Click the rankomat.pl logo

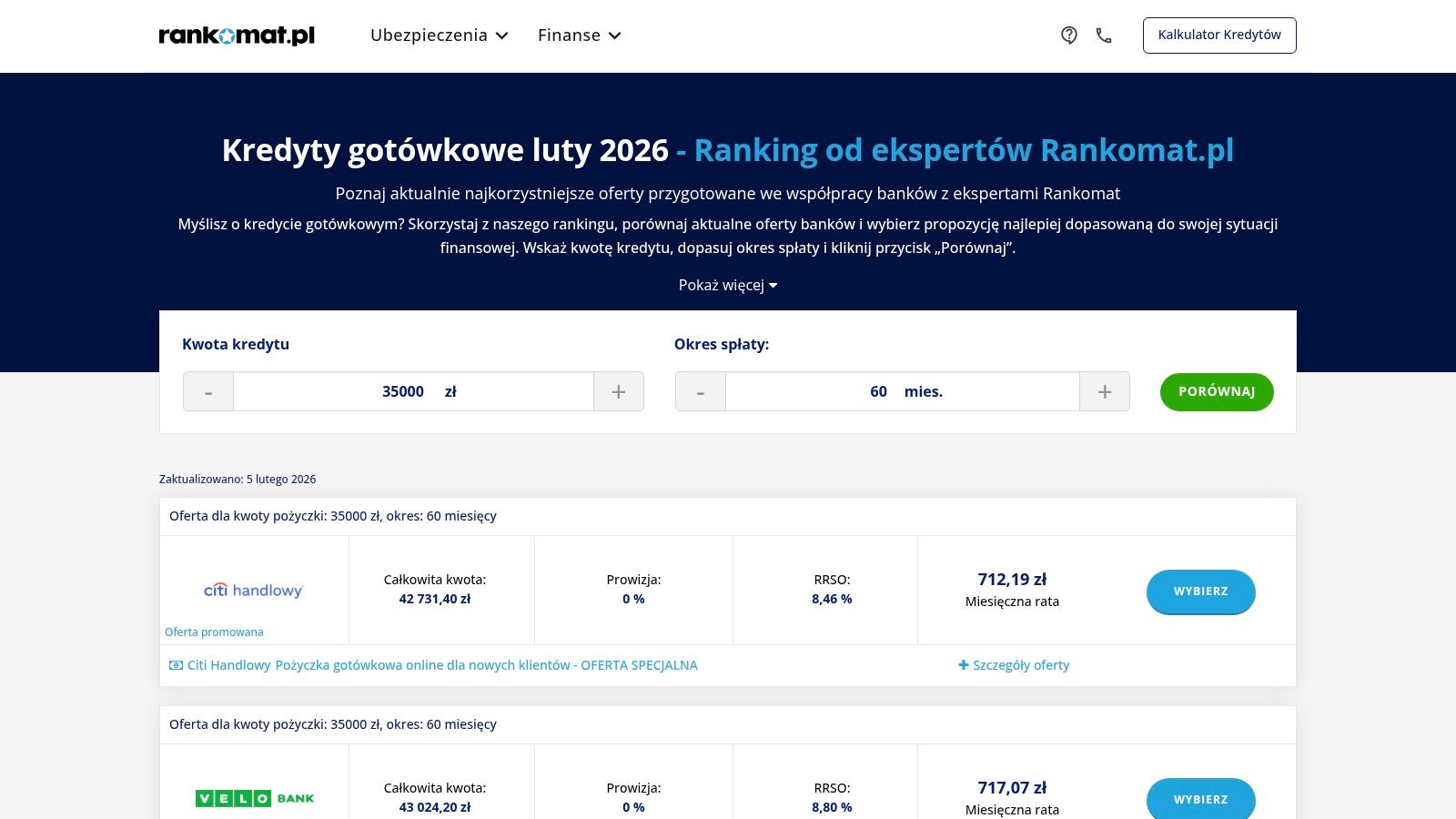(237, 35)
